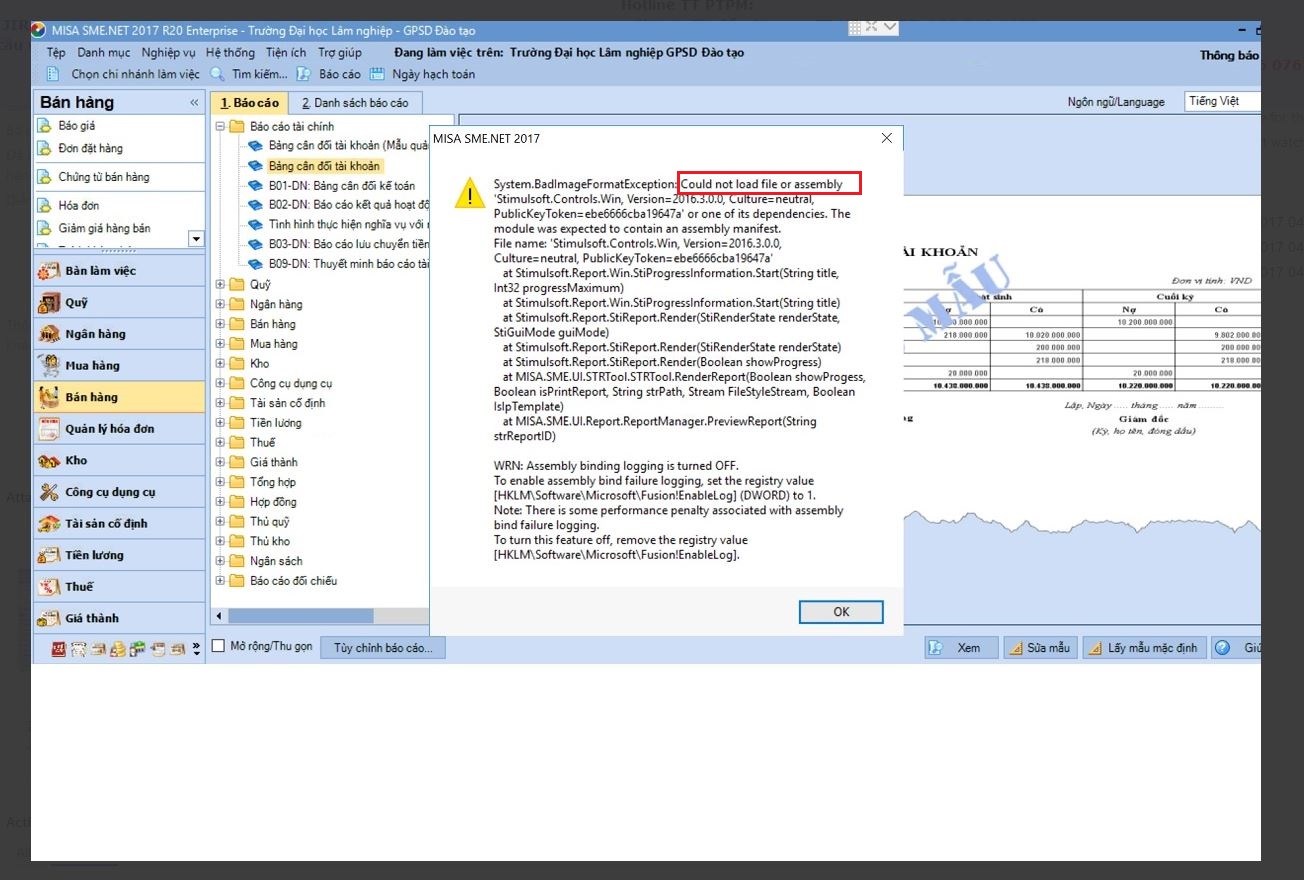This screenshot has height=880, width=1304.
Task: Select the highlighted Bảng cân đối tài khoản report
Action: click(x=324, y=166)
